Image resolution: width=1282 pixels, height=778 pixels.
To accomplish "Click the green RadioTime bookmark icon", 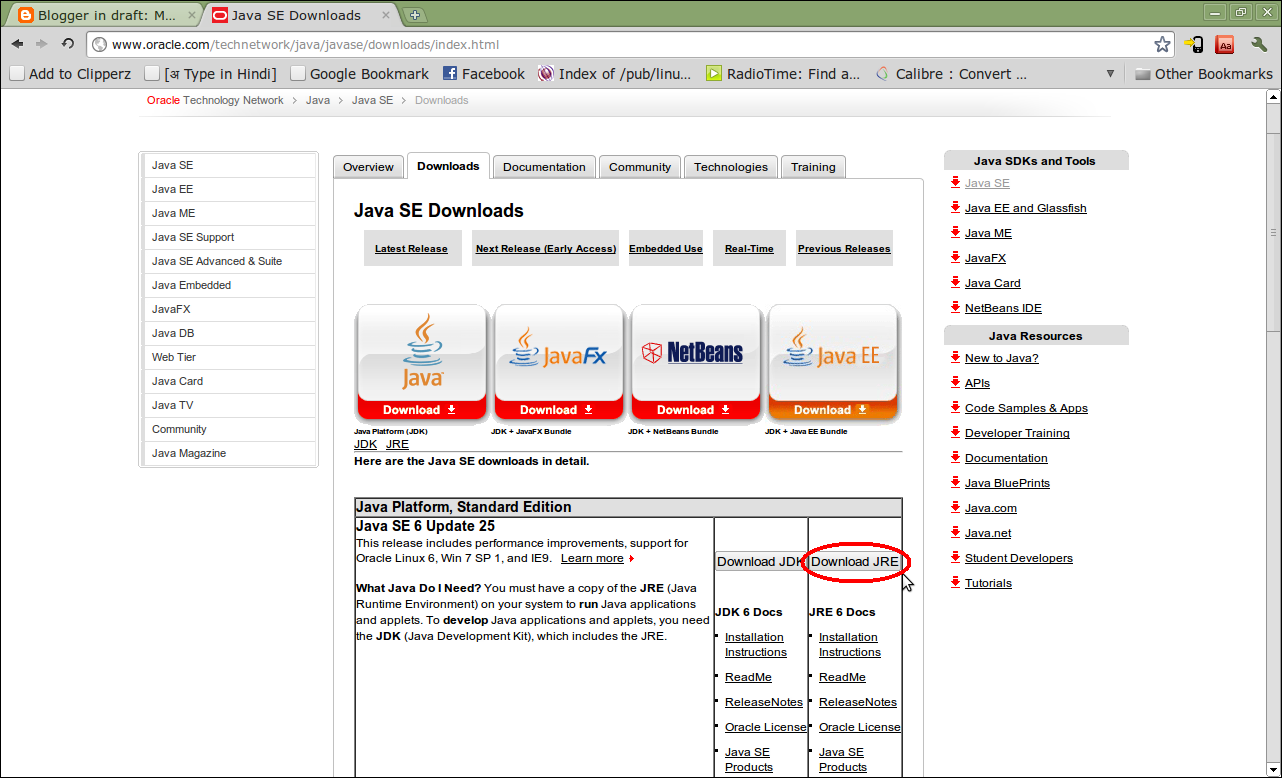I will [714, 72].
